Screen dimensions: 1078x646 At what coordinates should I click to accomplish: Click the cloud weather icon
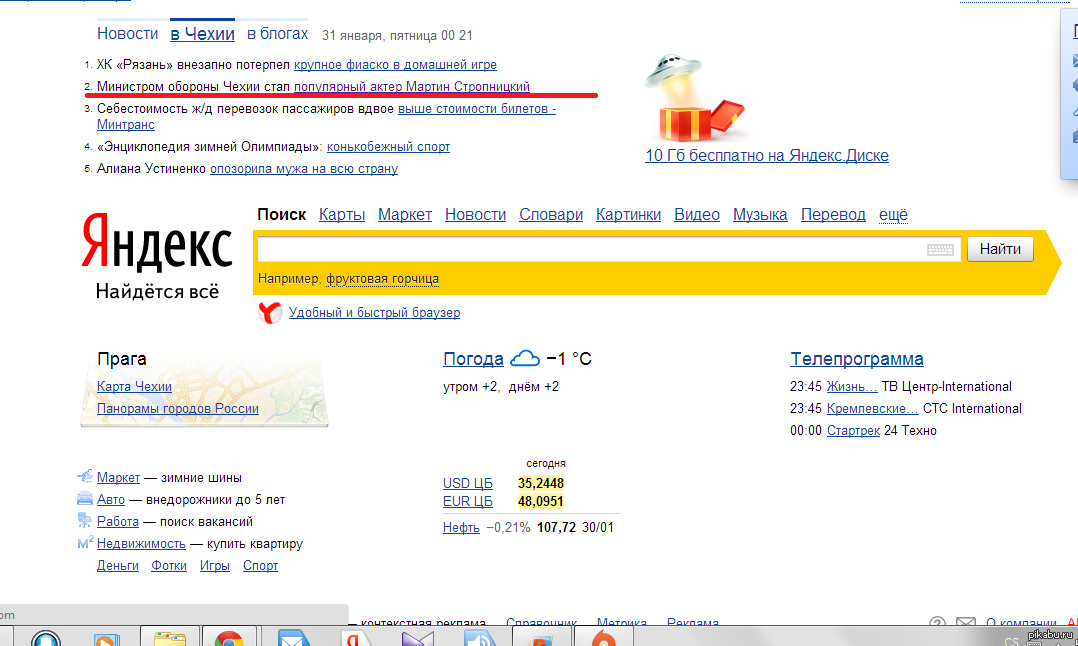coord(524,359)
